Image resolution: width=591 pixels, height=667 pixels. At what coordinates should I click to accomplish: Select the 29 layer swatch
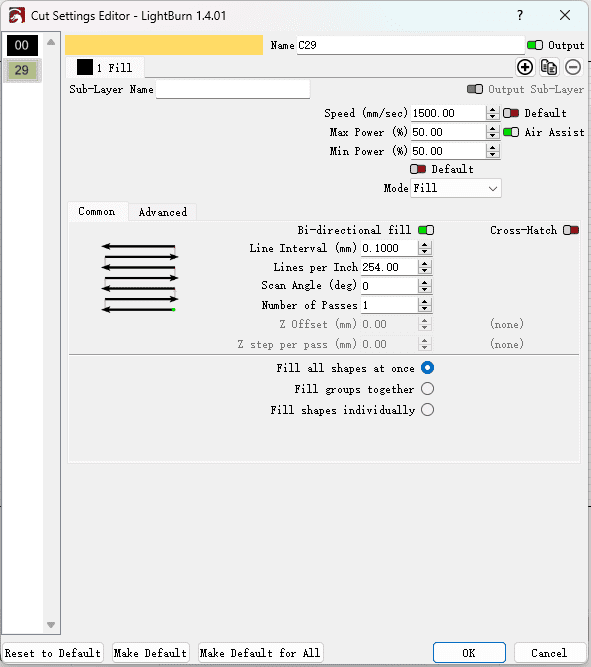tap(22, 70)
